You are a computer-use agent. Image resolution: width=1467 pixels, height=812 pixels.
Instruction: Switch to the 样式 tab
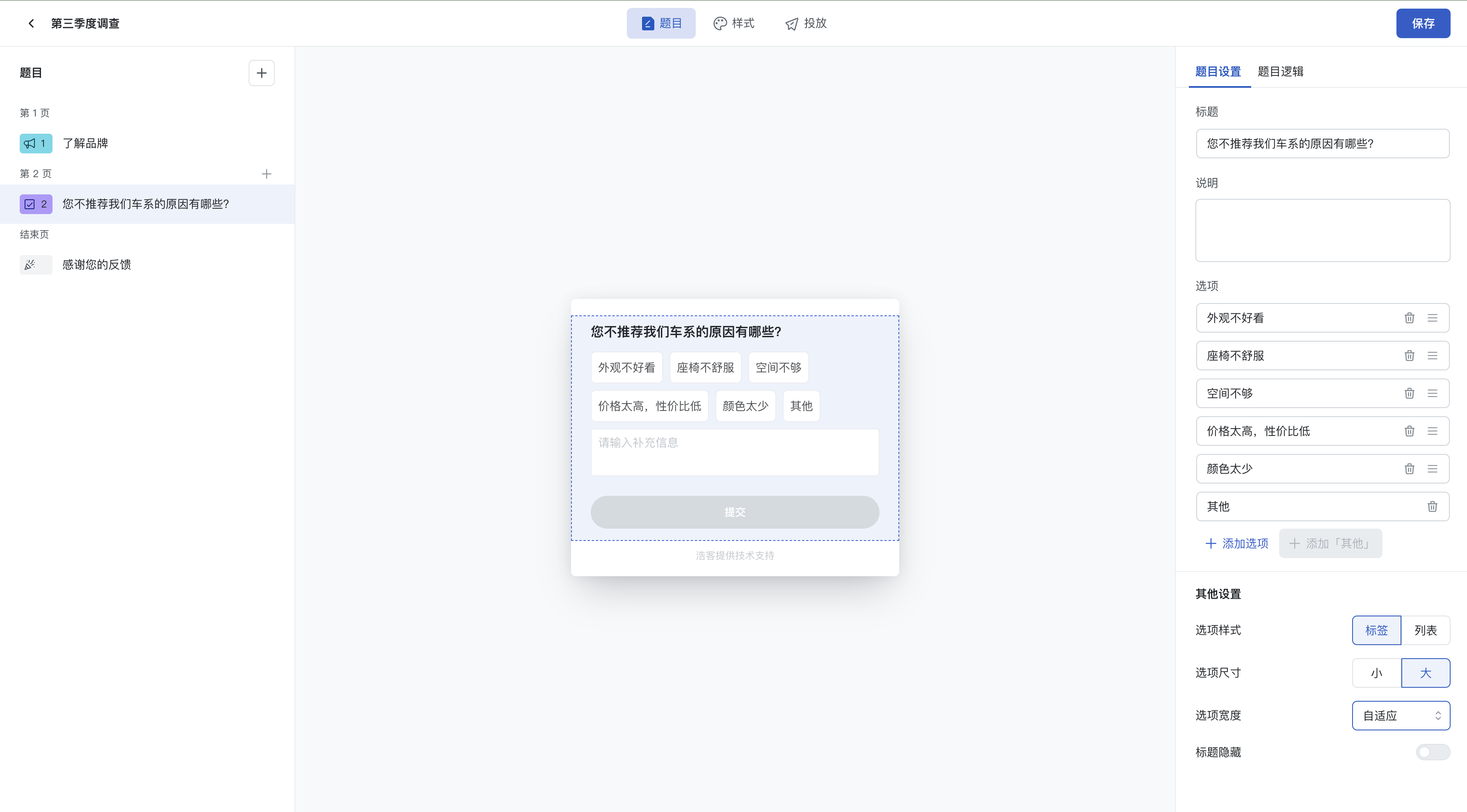tap(733, 23)
